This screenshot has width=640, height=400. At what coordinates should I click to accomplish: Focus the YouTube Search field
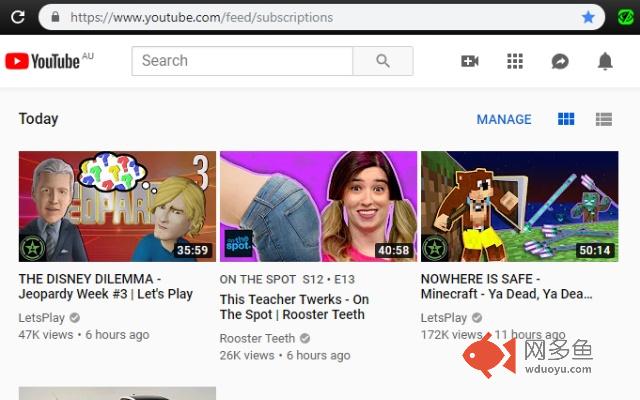(242, 61)
